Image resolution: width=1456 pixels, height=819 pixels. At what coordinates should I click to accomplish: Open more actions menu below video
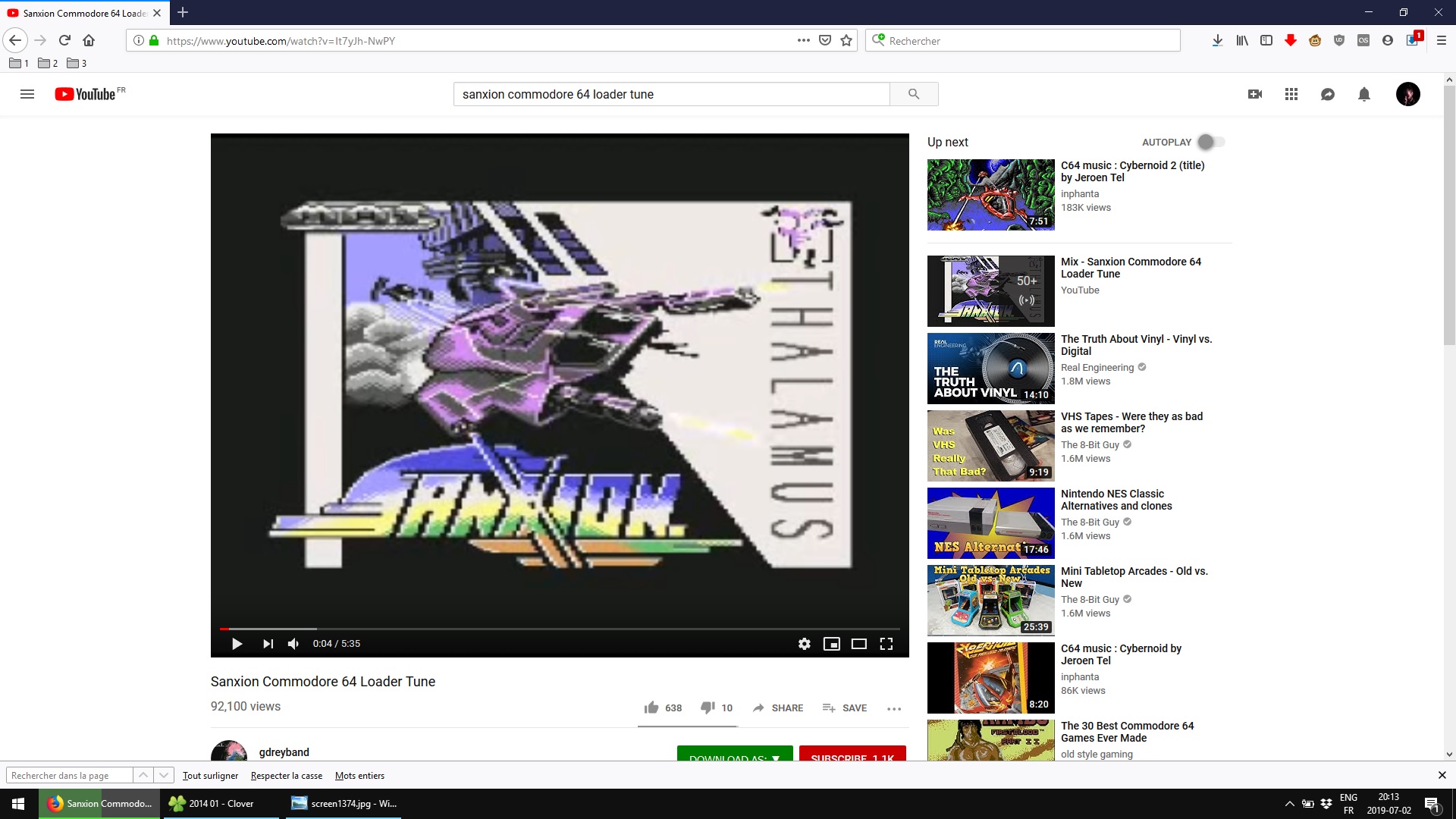tap(894, 708)
